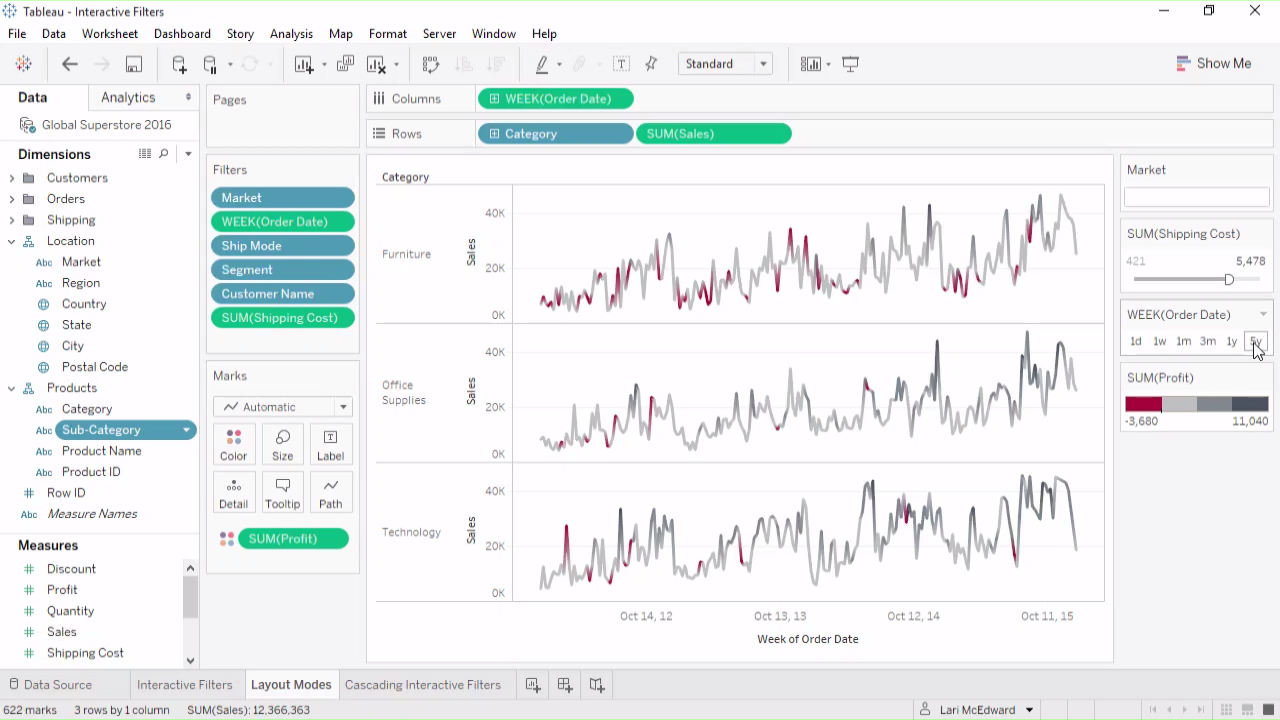Image resolution: width=1280 pixels, height=720 pixels.
Task: Open the Analysis menu
Action: coord(291,34)
